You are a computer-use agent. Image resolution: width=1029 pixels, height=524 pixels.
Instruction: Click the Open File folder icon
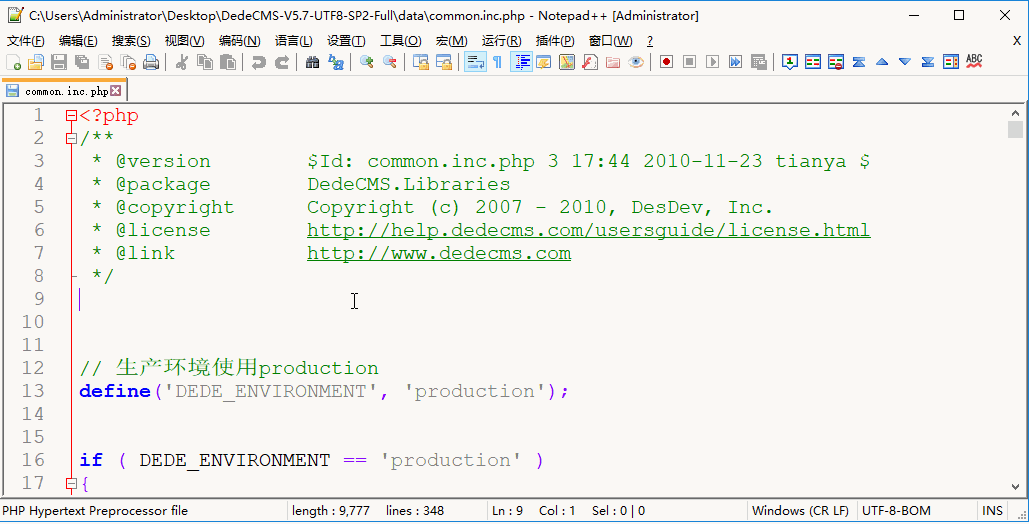(x=35, y=62)
